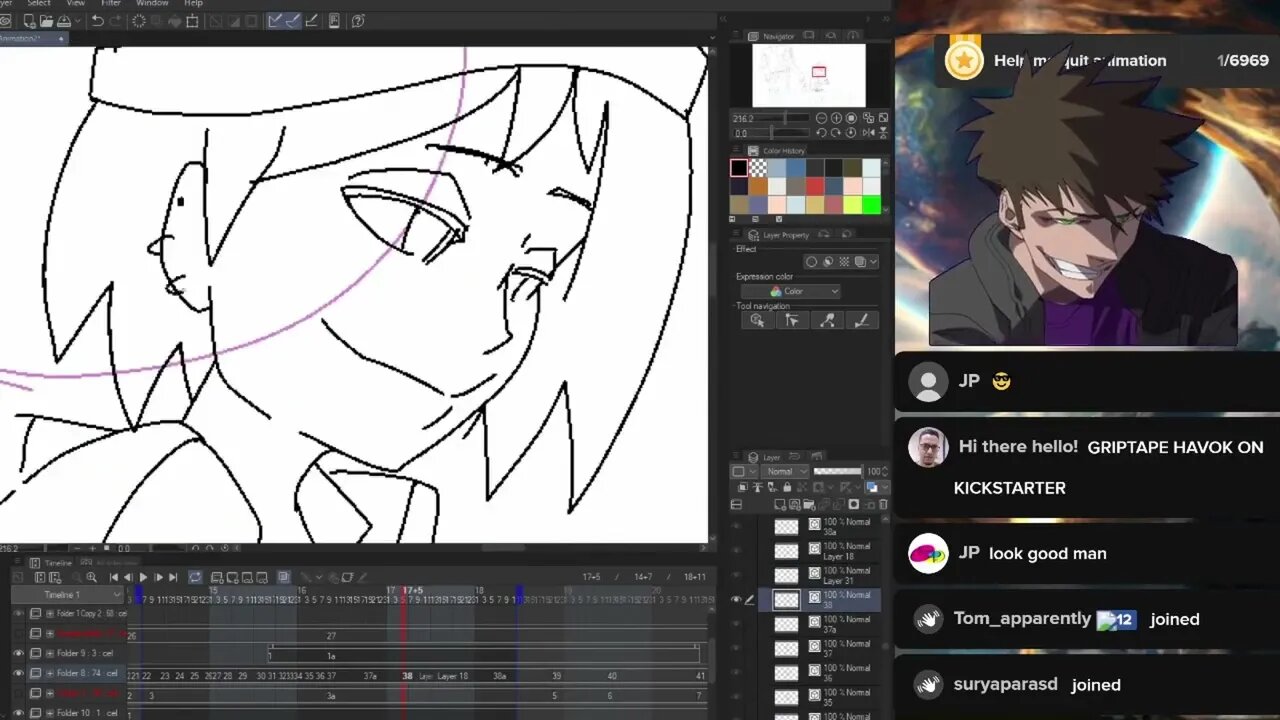Select the bright green Color History swatch

click(872, 205)
